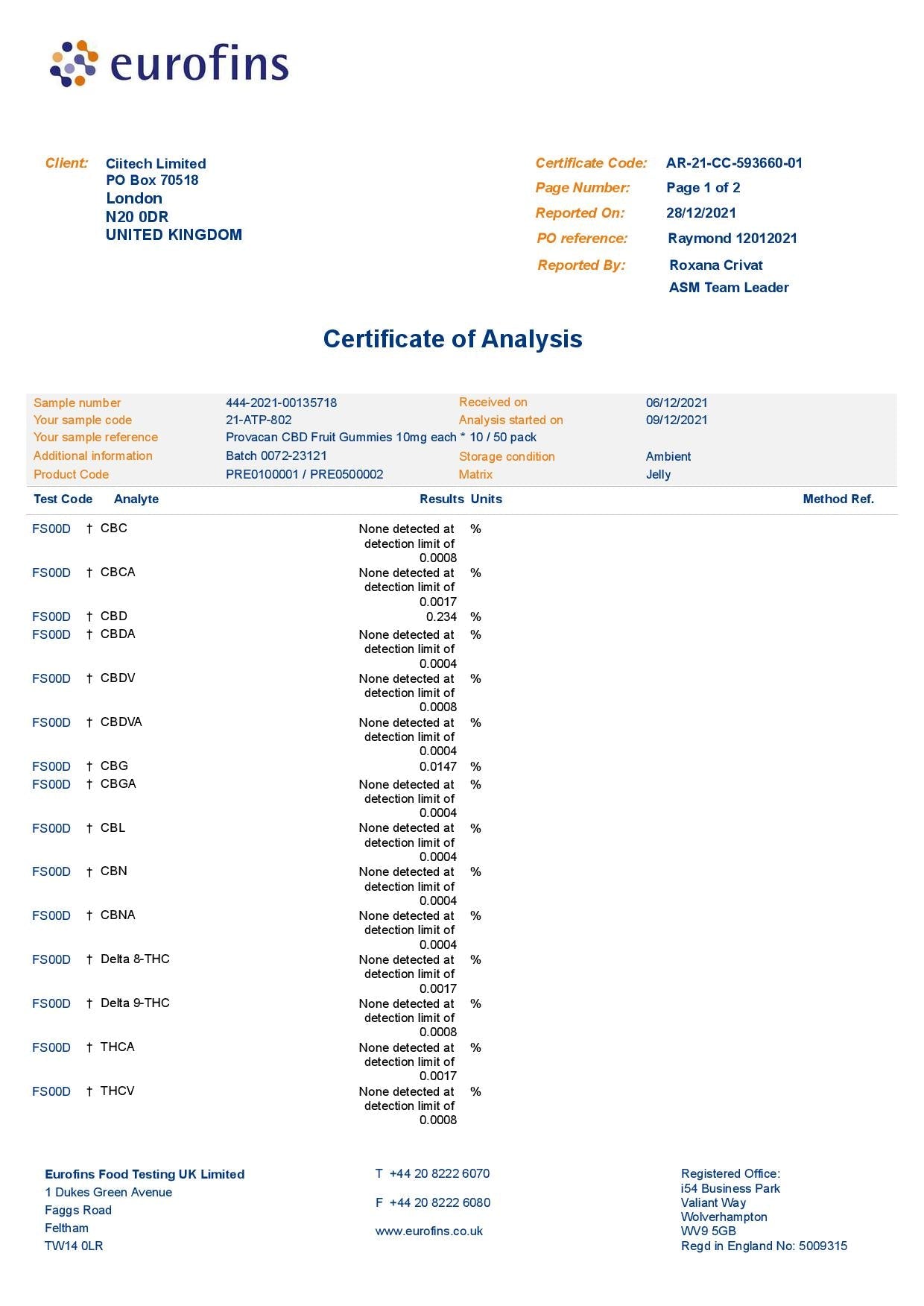Click the Eurofins Food Testing UK Limited heading
This screenshot has width=924, height=1306.
pyautogui.click(x=145, y=1174)
